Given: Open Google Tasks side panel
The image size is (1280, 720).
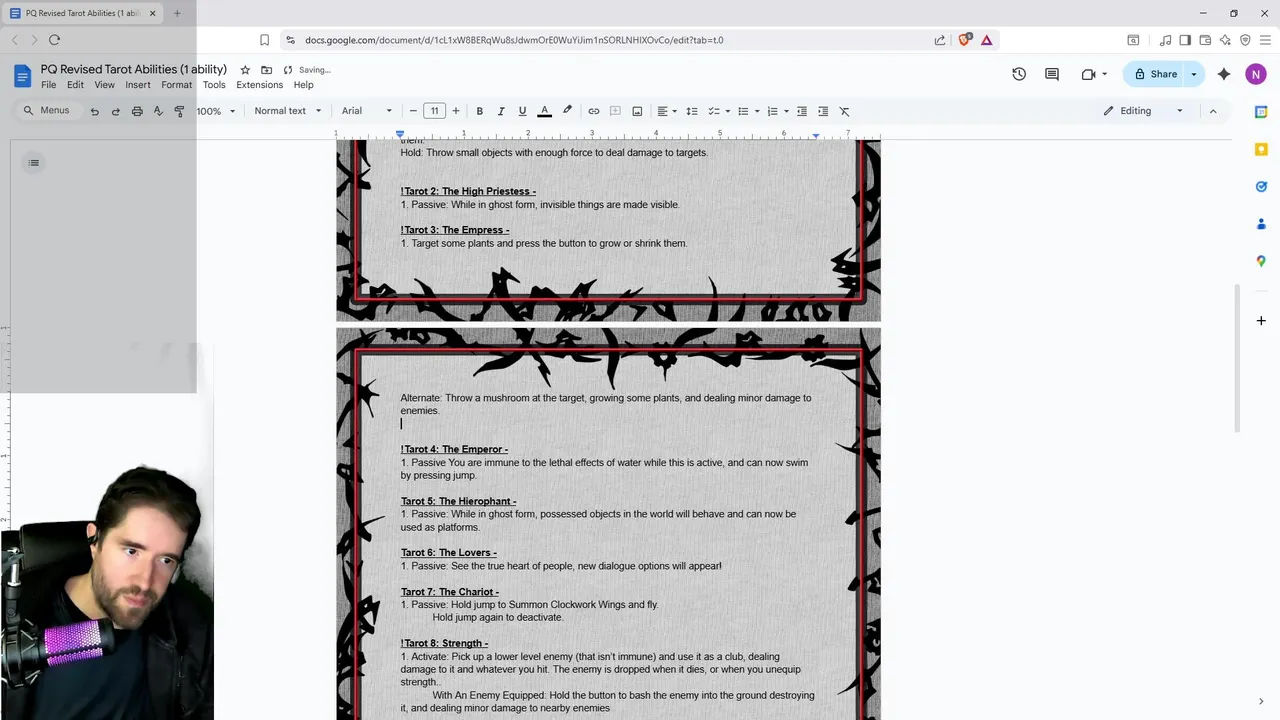Looking at the screenshot, I should (x=1261, y=187).
